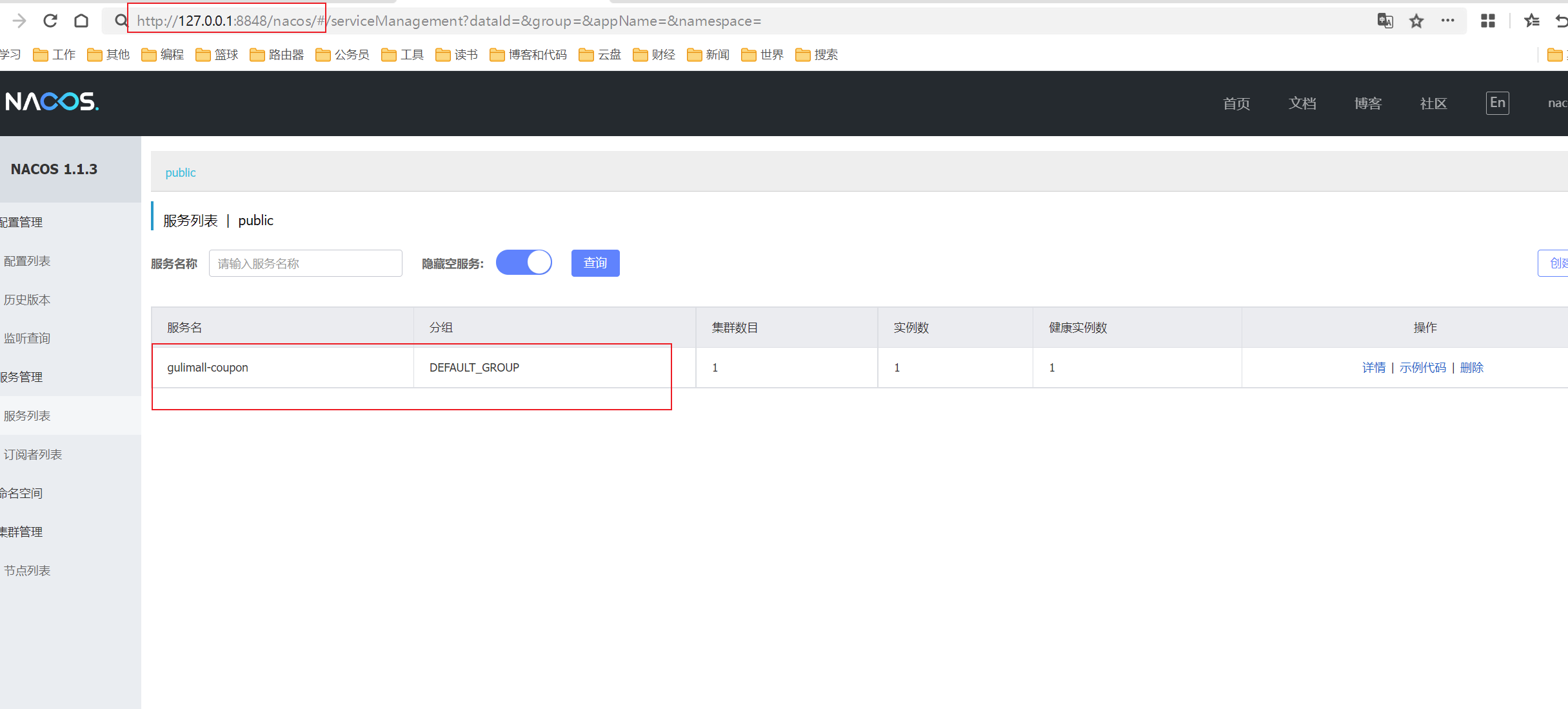The height and width of the screenshot is (709, 1568).
Task: Open 详情 link for gulimall-coupon
Action: tap(1373, 367)
